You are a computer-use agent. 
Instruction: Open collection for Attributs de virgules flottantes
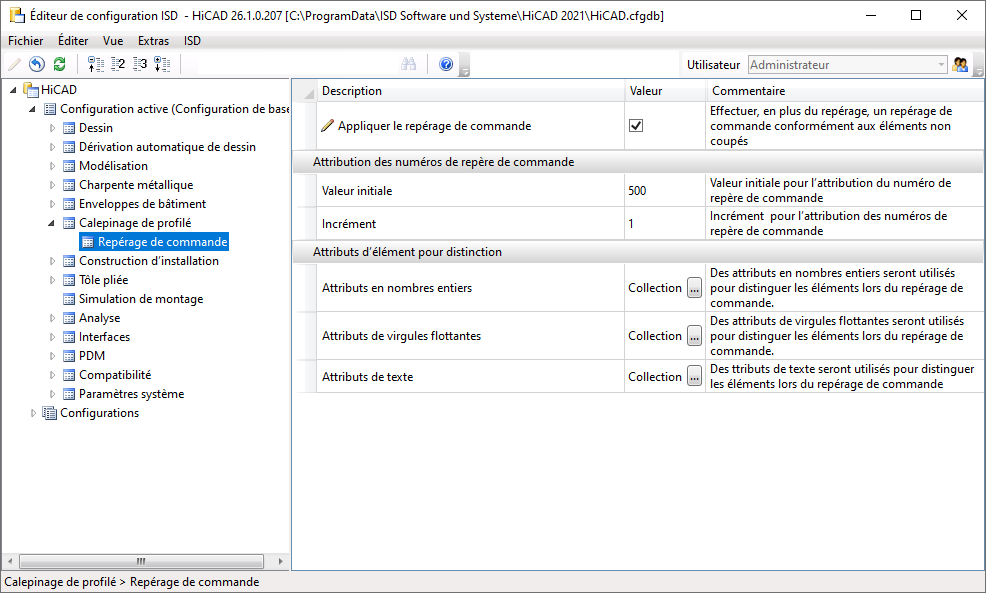(x=694, y=336)
